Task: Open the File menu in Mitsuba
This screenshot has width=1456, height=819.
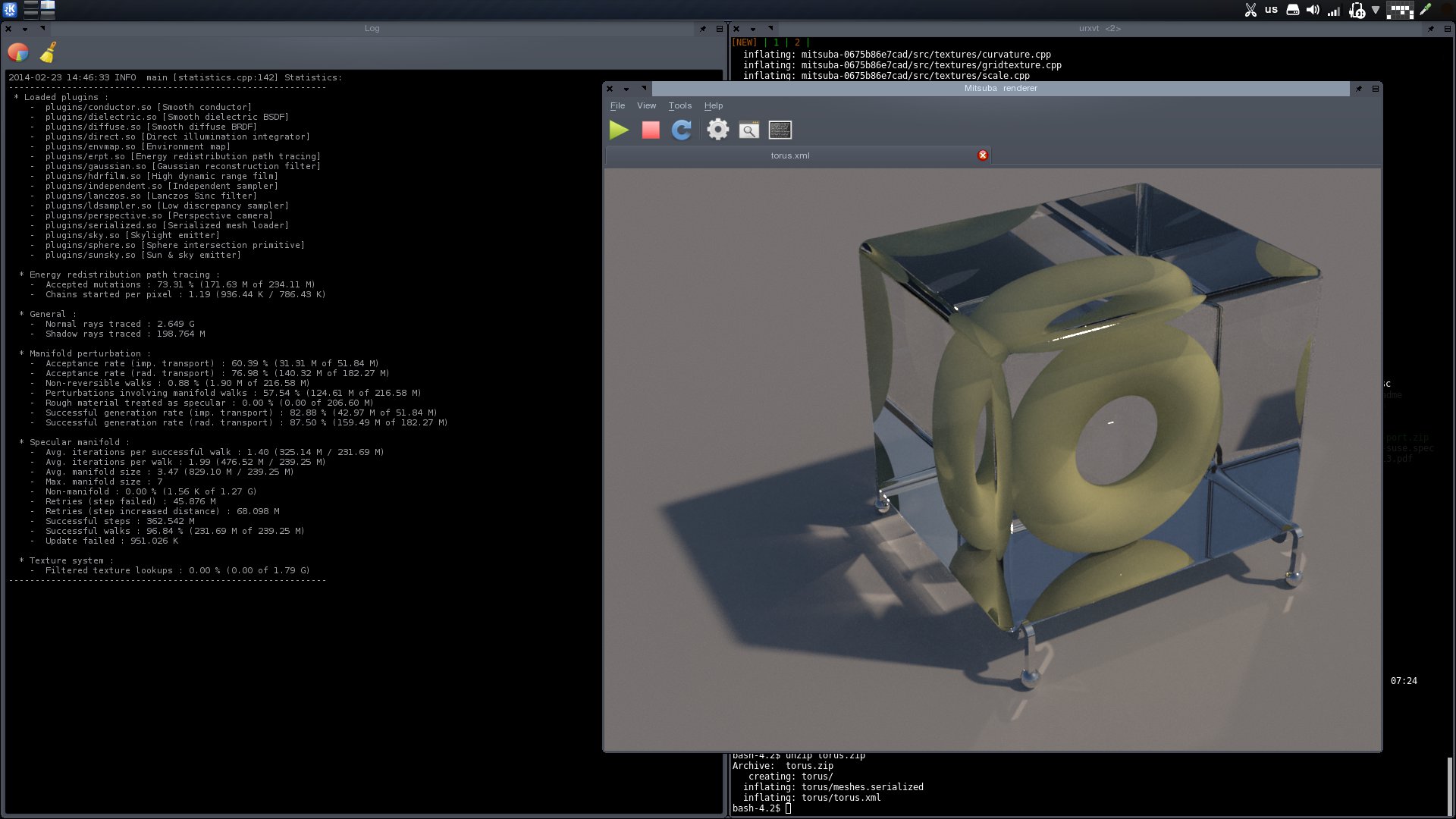Action: (617, 105)
